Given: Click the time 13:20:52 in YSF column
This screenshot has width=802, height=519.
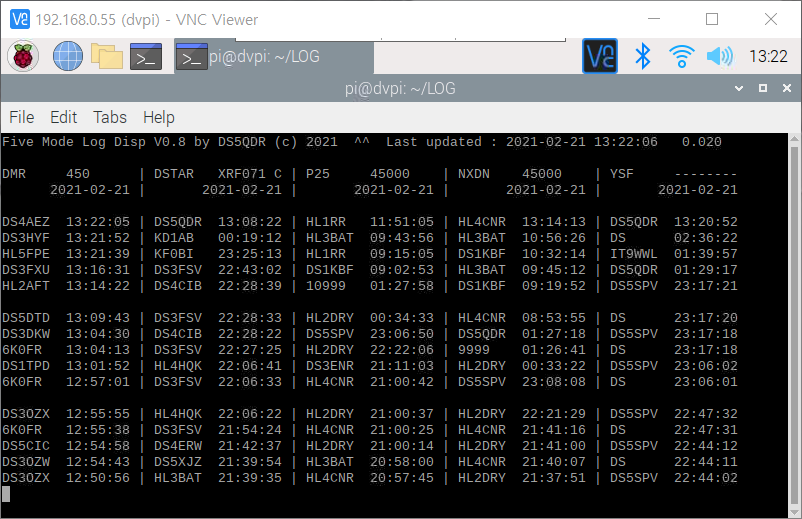Looking at the screenshot, I should pyautogui.click(x=705, y=222).
